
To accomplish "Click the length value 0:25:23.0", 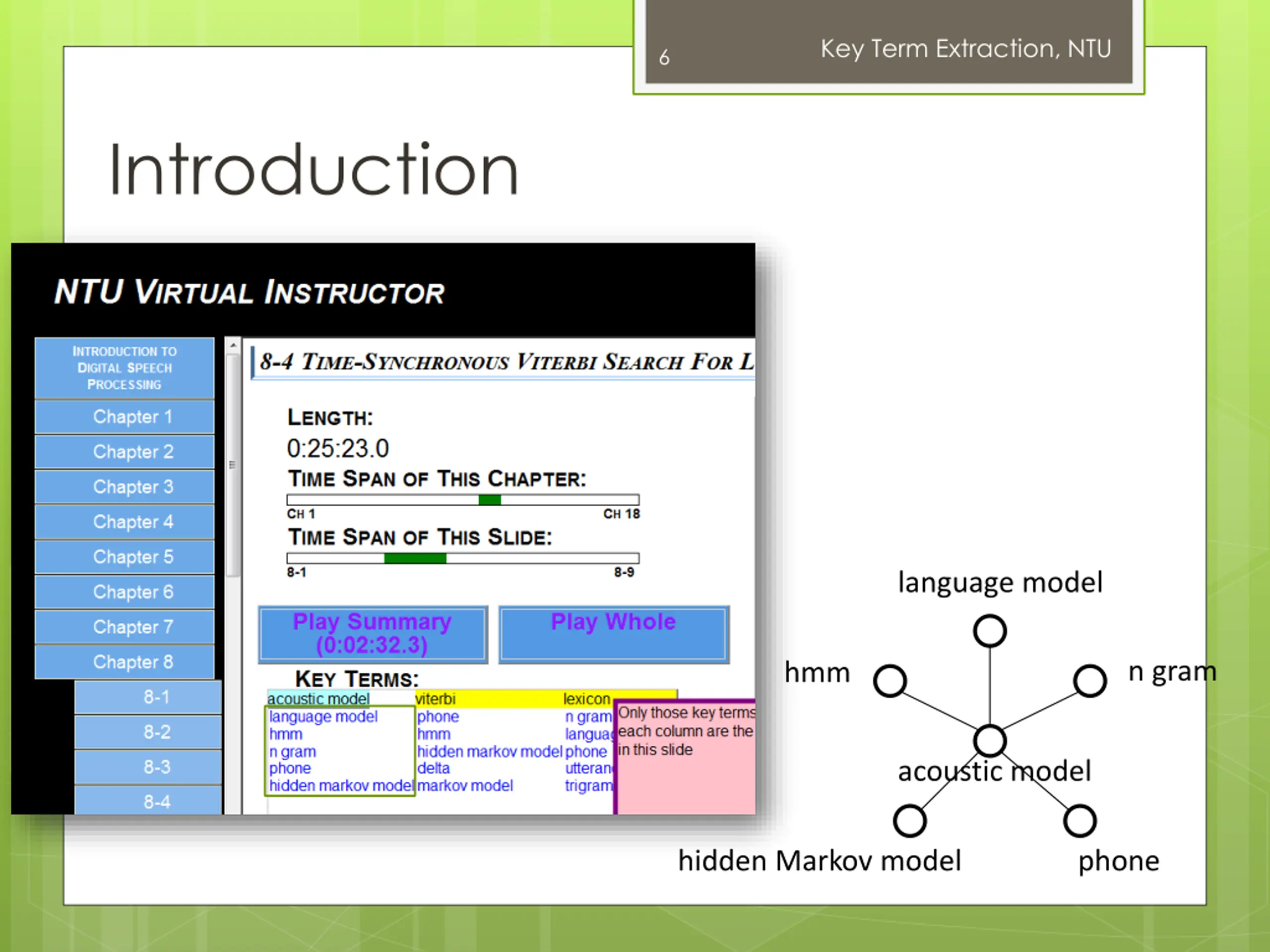I will 338,448.
